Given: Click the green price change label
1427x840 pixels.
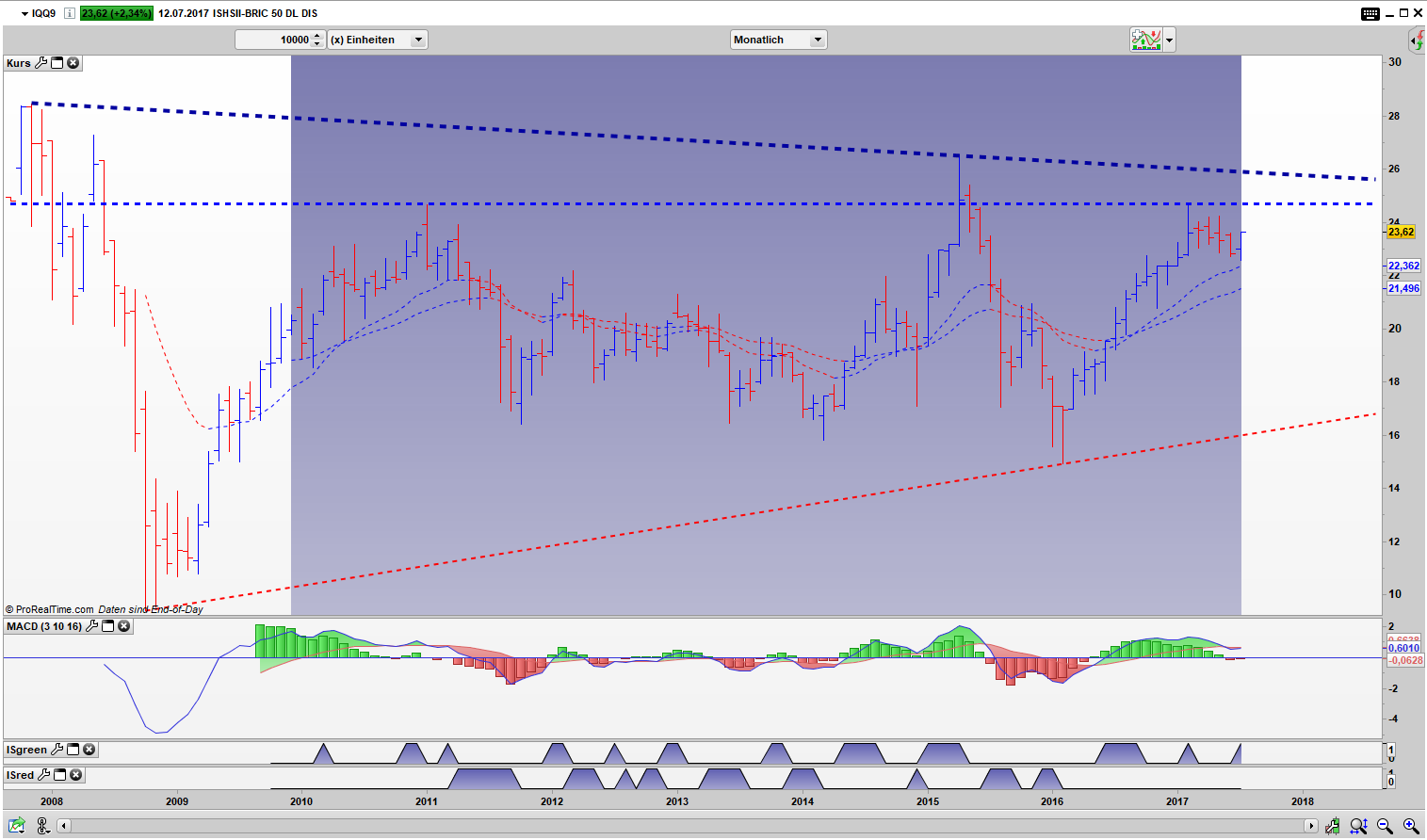Looking at the screenshot, I should 116,13.
